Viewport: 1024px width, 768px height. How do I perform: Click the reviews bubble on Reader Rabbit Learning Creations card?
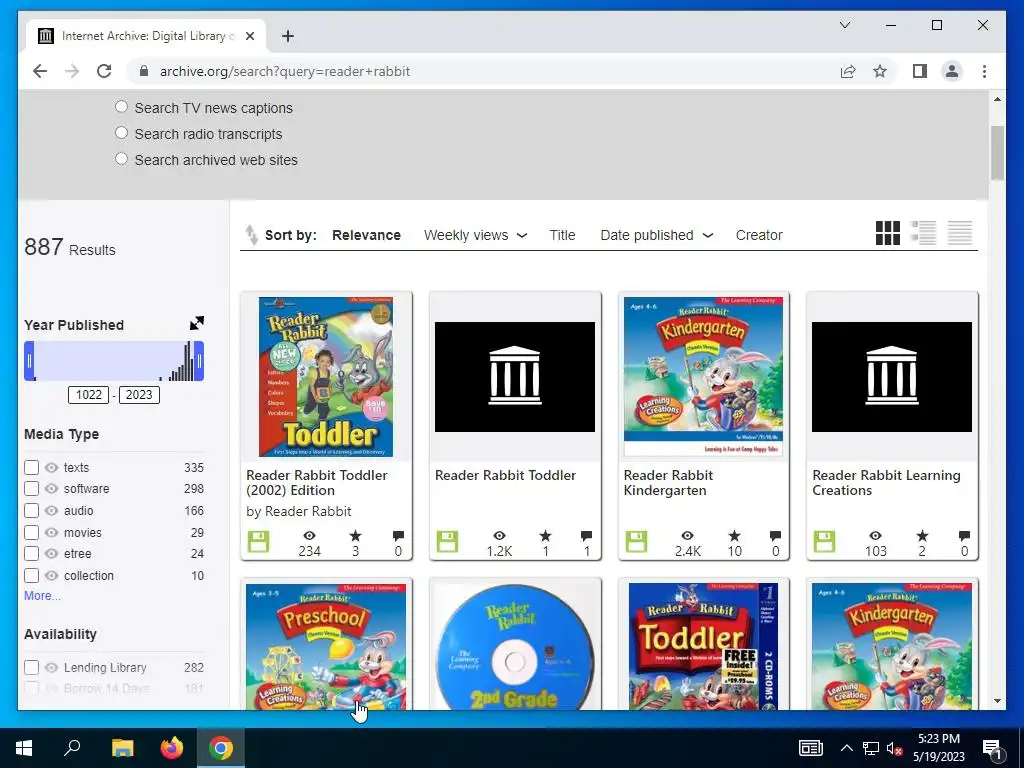click(964, 536)
